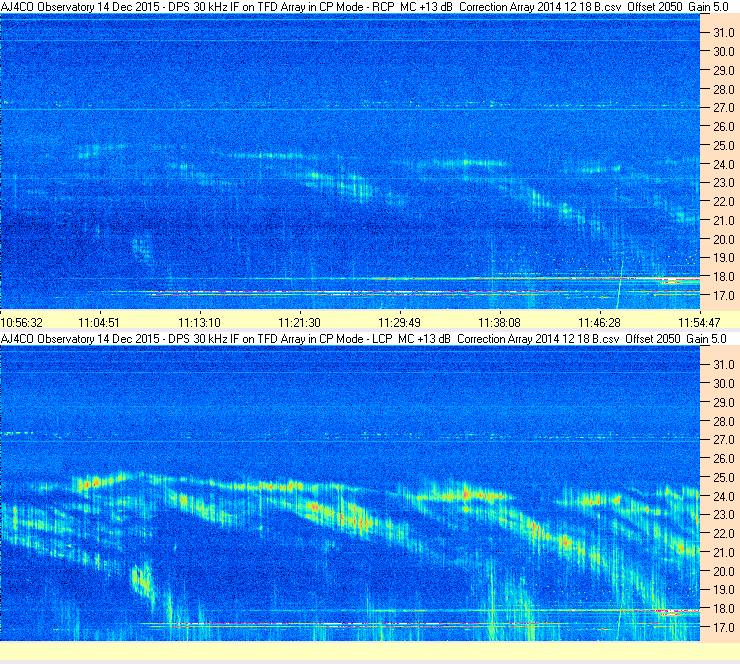Select 20.0 frequency label on RCP chart
This screenshot has height=664, width=740.
pos(724,240)
